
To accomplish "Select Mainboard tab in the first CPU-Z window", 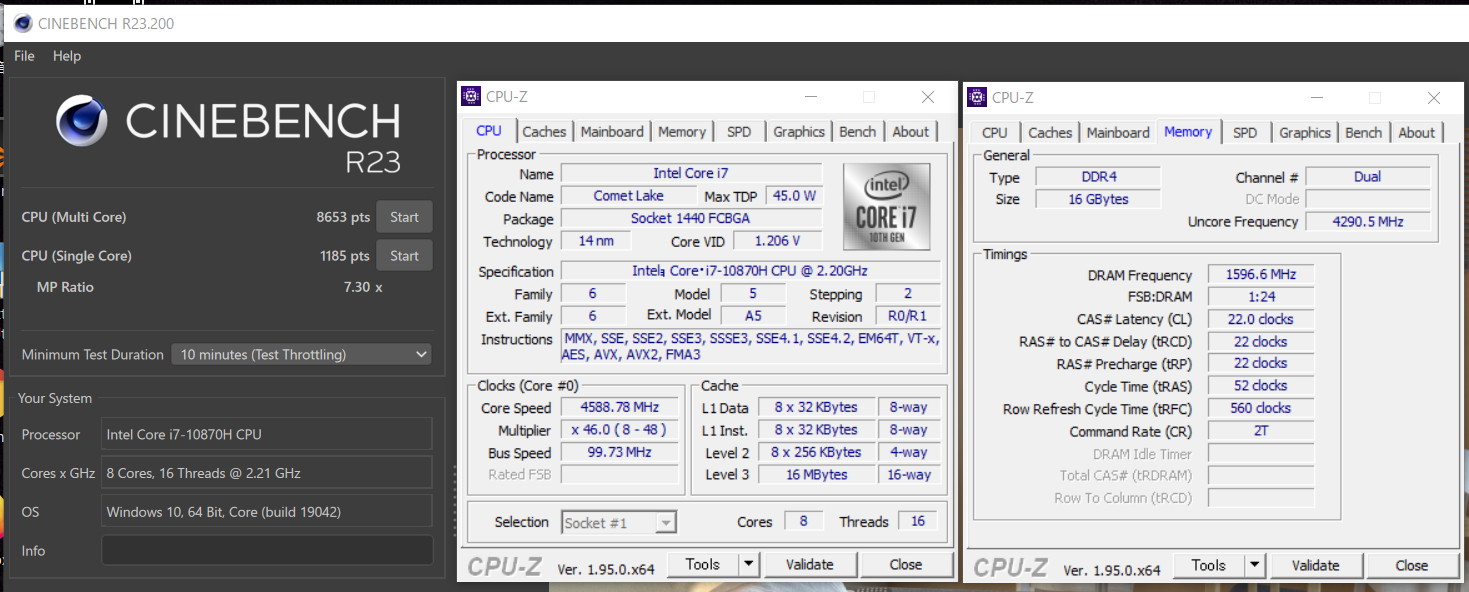I will pos(612,132).
